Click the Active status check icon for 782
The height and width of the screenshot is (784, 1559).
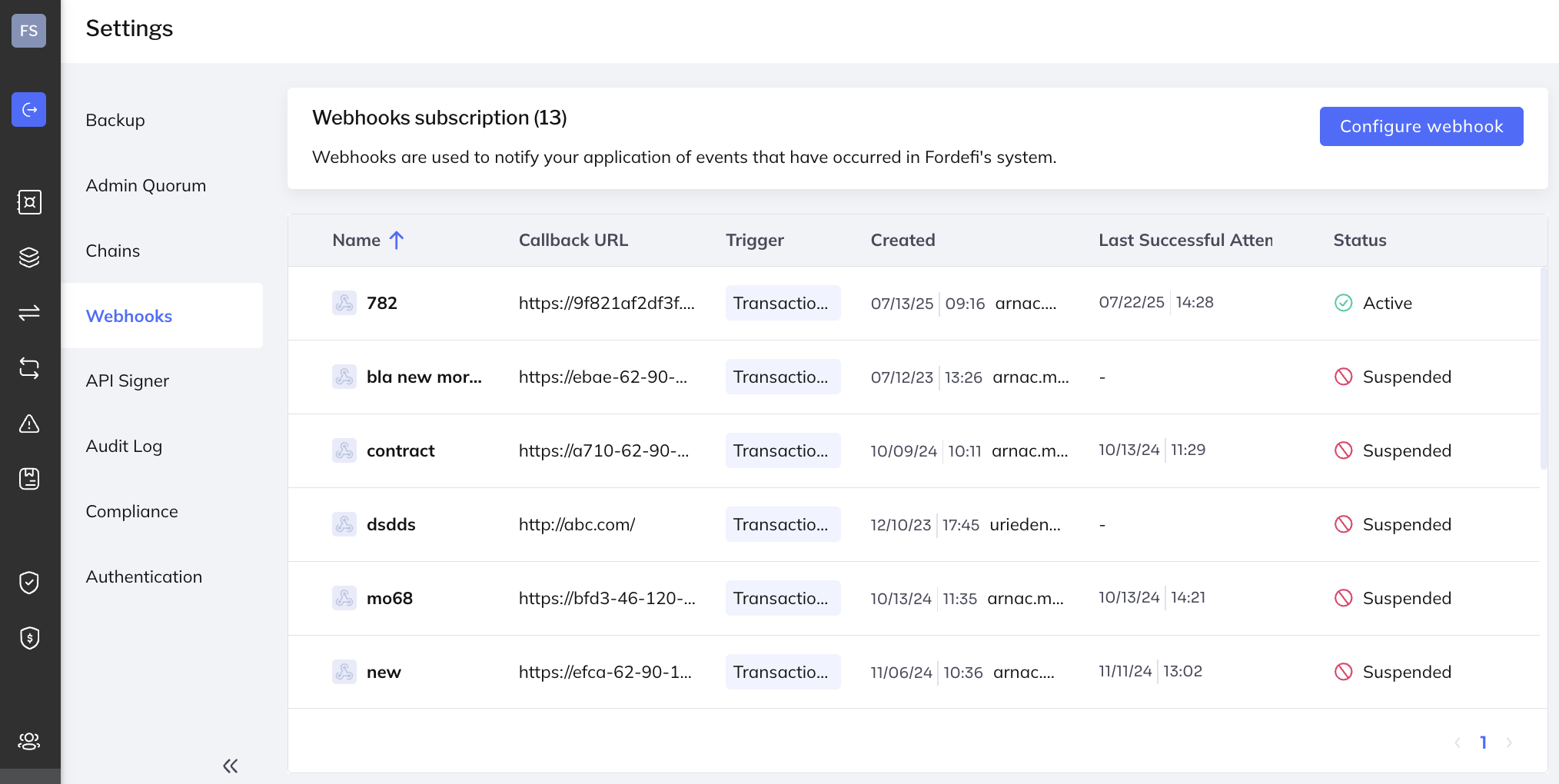[x=1343, y=303]
